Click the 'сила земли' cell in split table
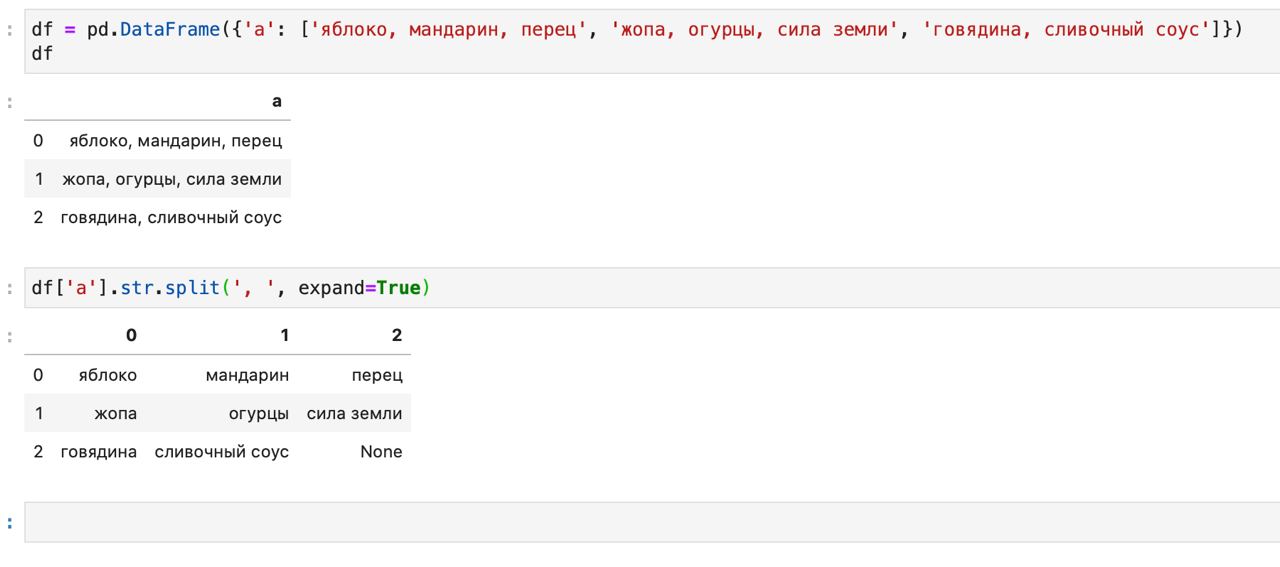Viewport: 1280px width, 567px height. pyautogui.click(x=354, y=413)
